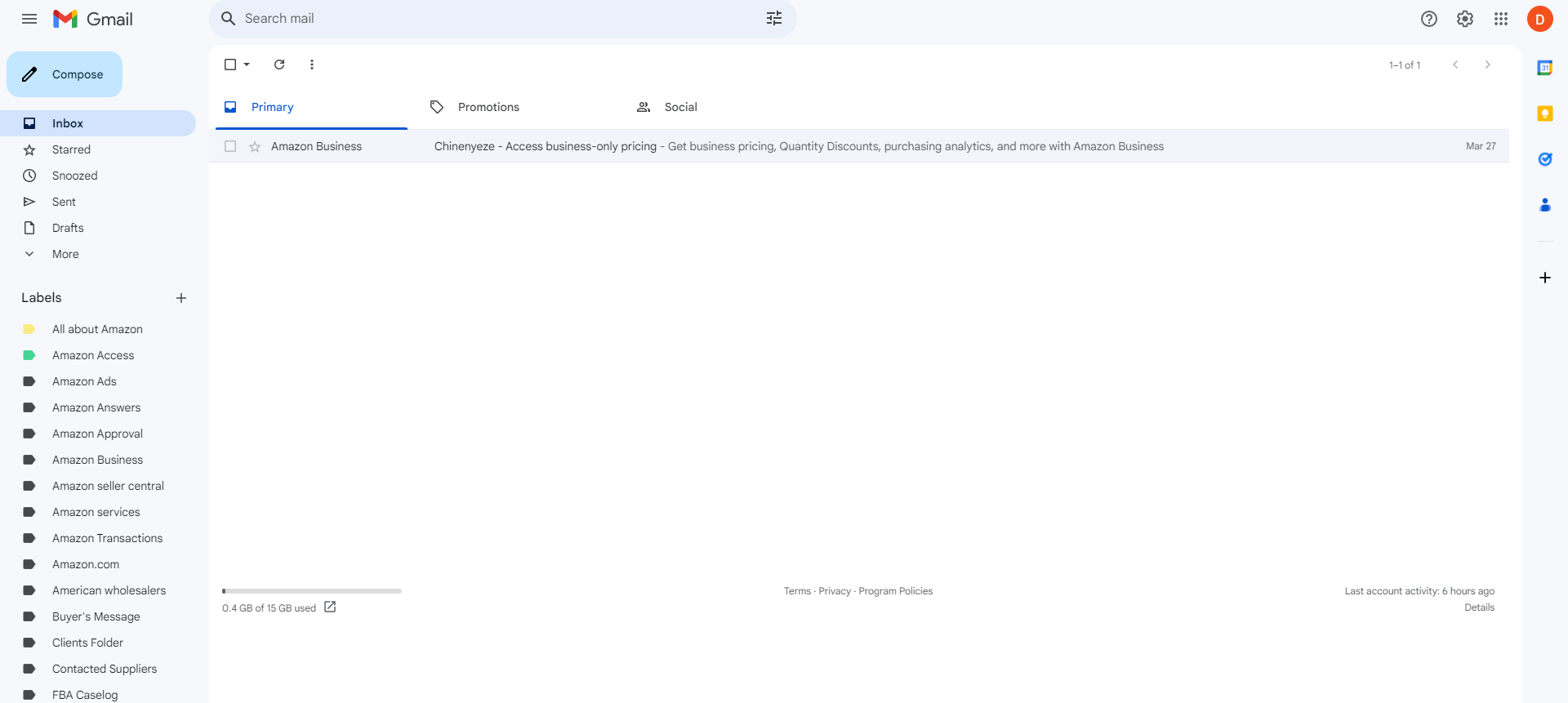Viewport: 1568px width, 703px height.
Task: Open search options filter icon
Action: 774,19
